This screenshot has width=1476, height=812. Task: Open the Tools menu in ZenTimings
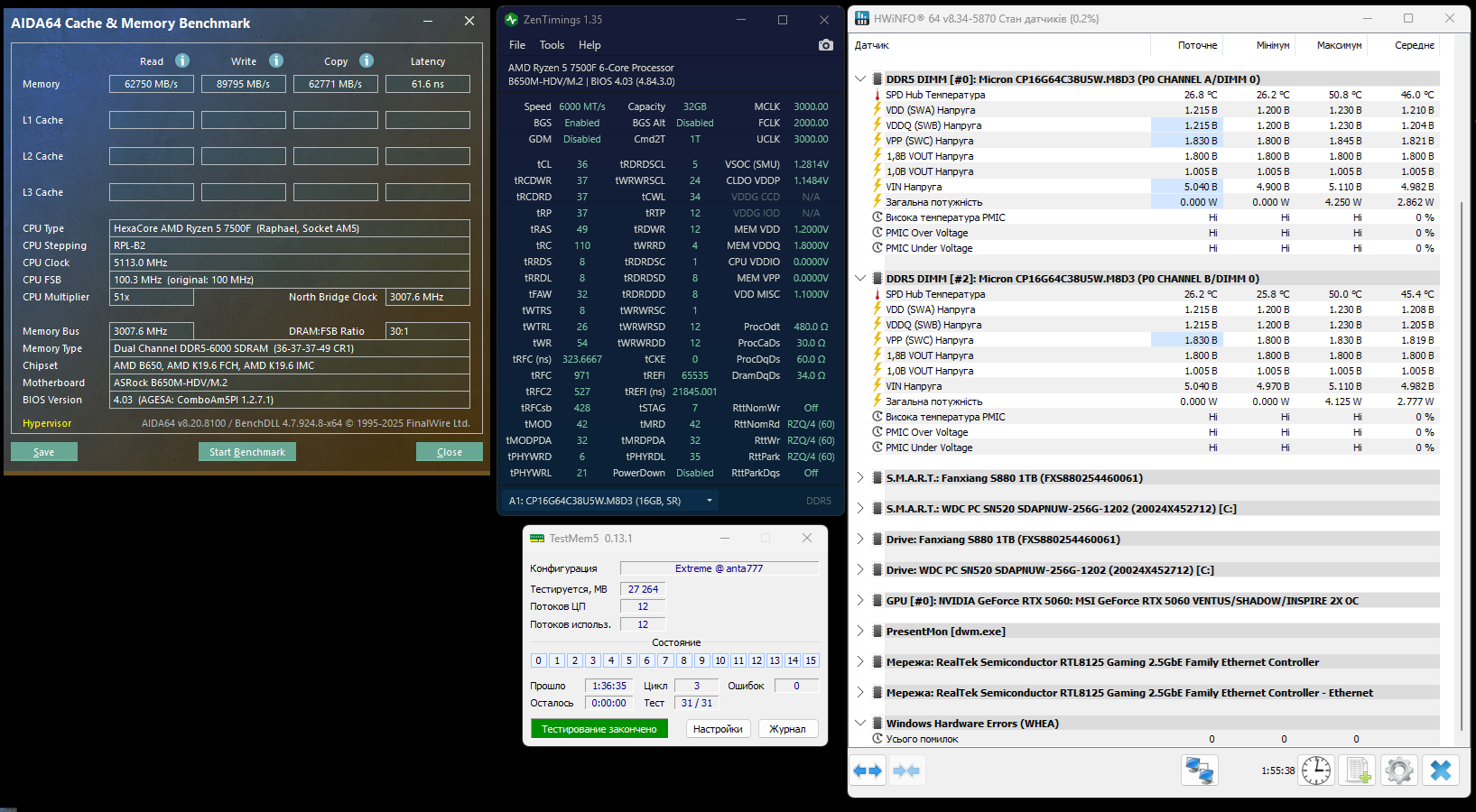[552, 45]
